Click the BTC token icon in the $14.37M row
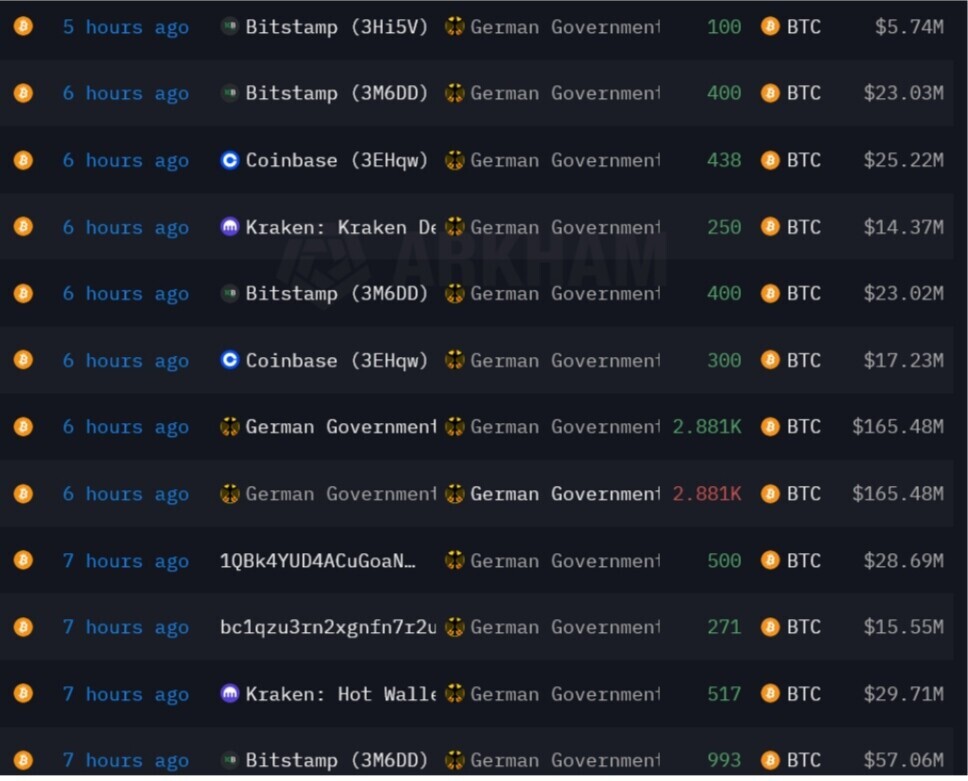 [770, 227]
